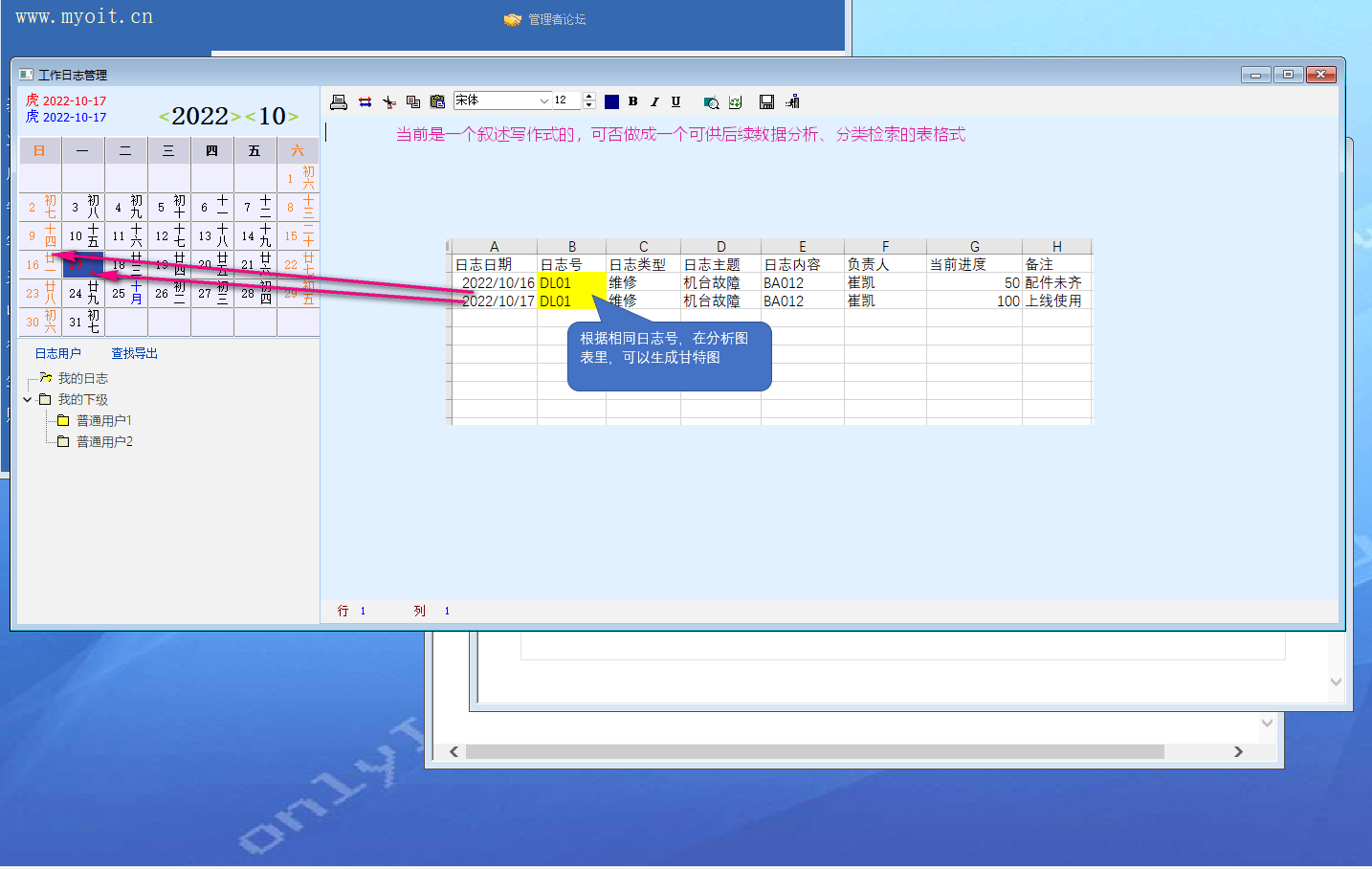
Task: Toggle Bold formatting
Action: click(x=633, y=101)
